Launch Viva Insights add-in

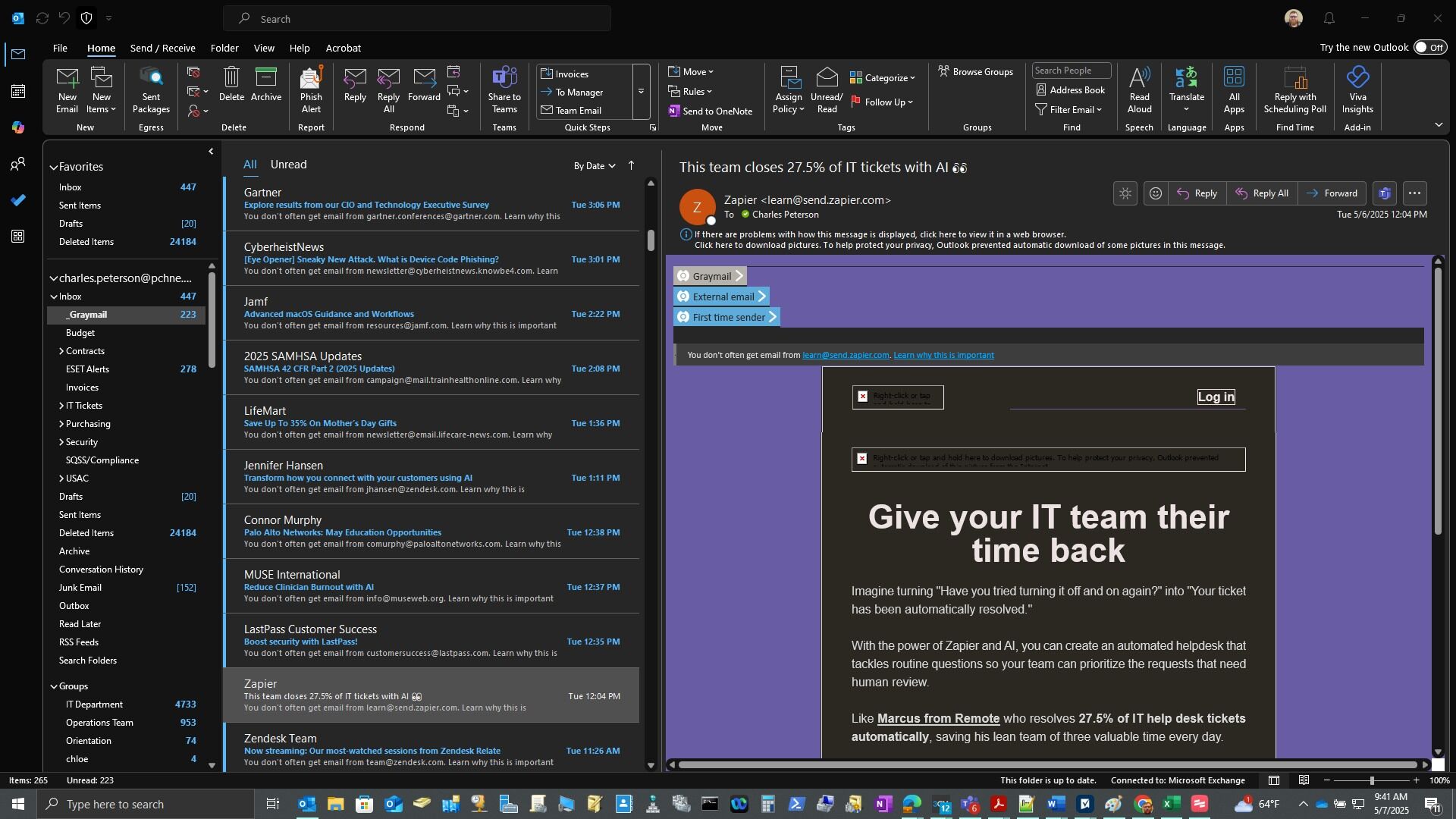tap(1357, 89)
